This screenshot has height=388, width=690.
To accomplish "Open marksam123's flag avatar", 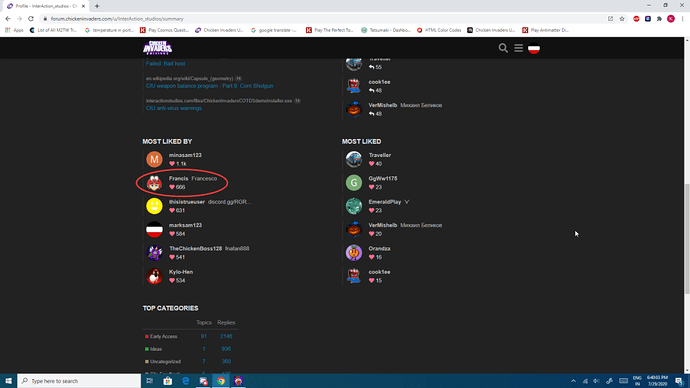I will coord(154,229).
